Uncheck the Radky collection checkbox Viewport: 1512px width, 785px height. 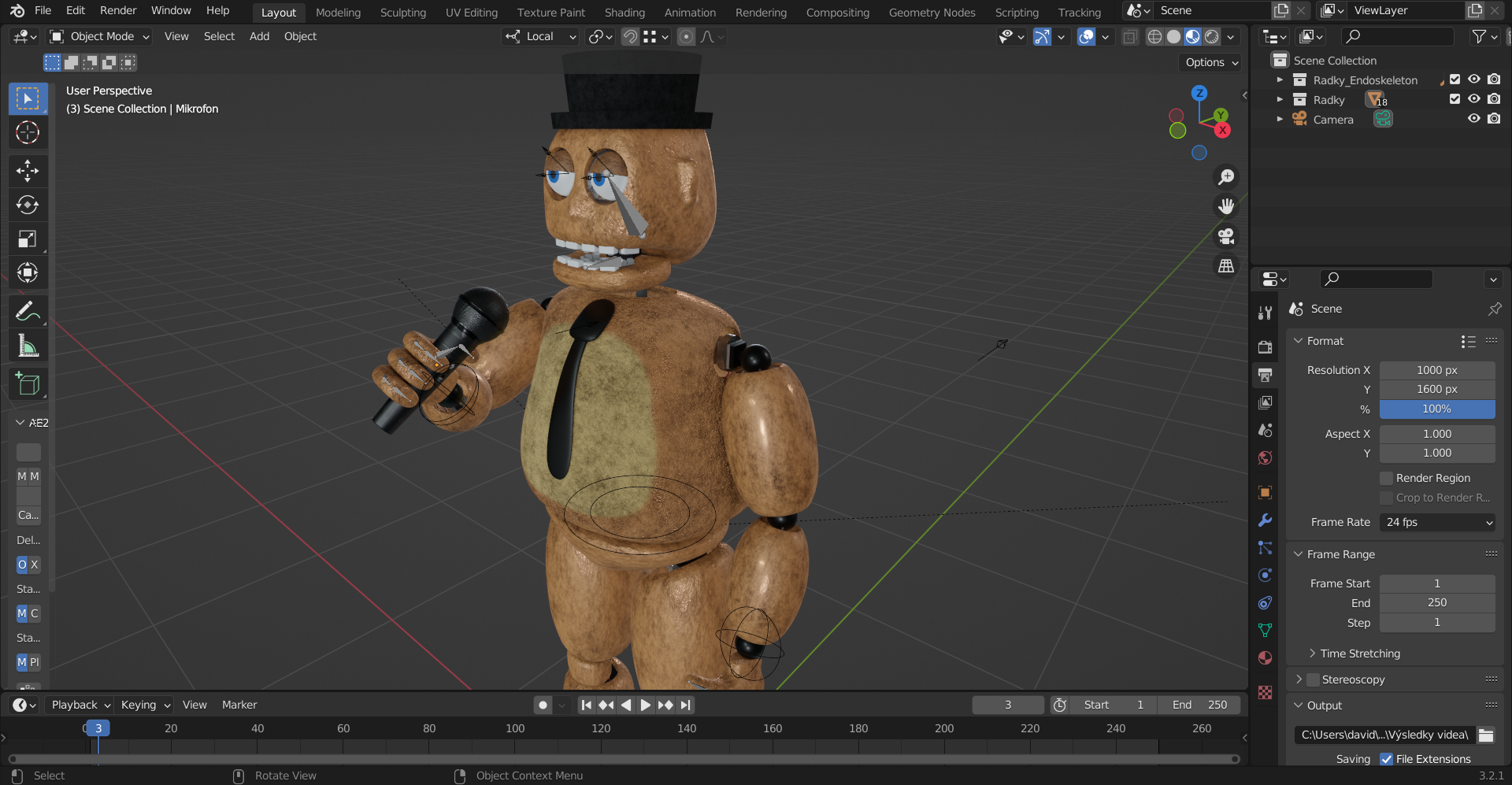pos(1454,99)
